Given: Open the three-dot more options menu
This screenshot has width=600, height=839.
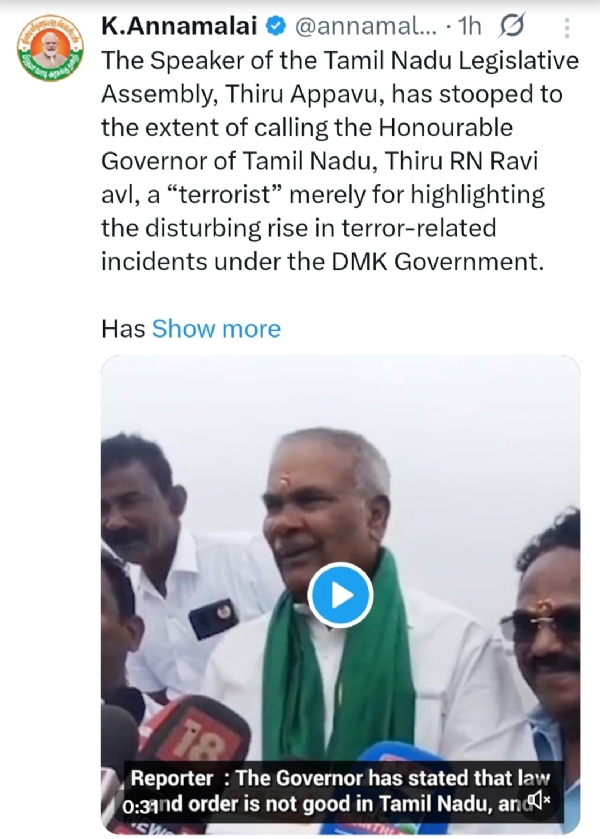Looking at the screenshot, I should (x=567, y=28).
